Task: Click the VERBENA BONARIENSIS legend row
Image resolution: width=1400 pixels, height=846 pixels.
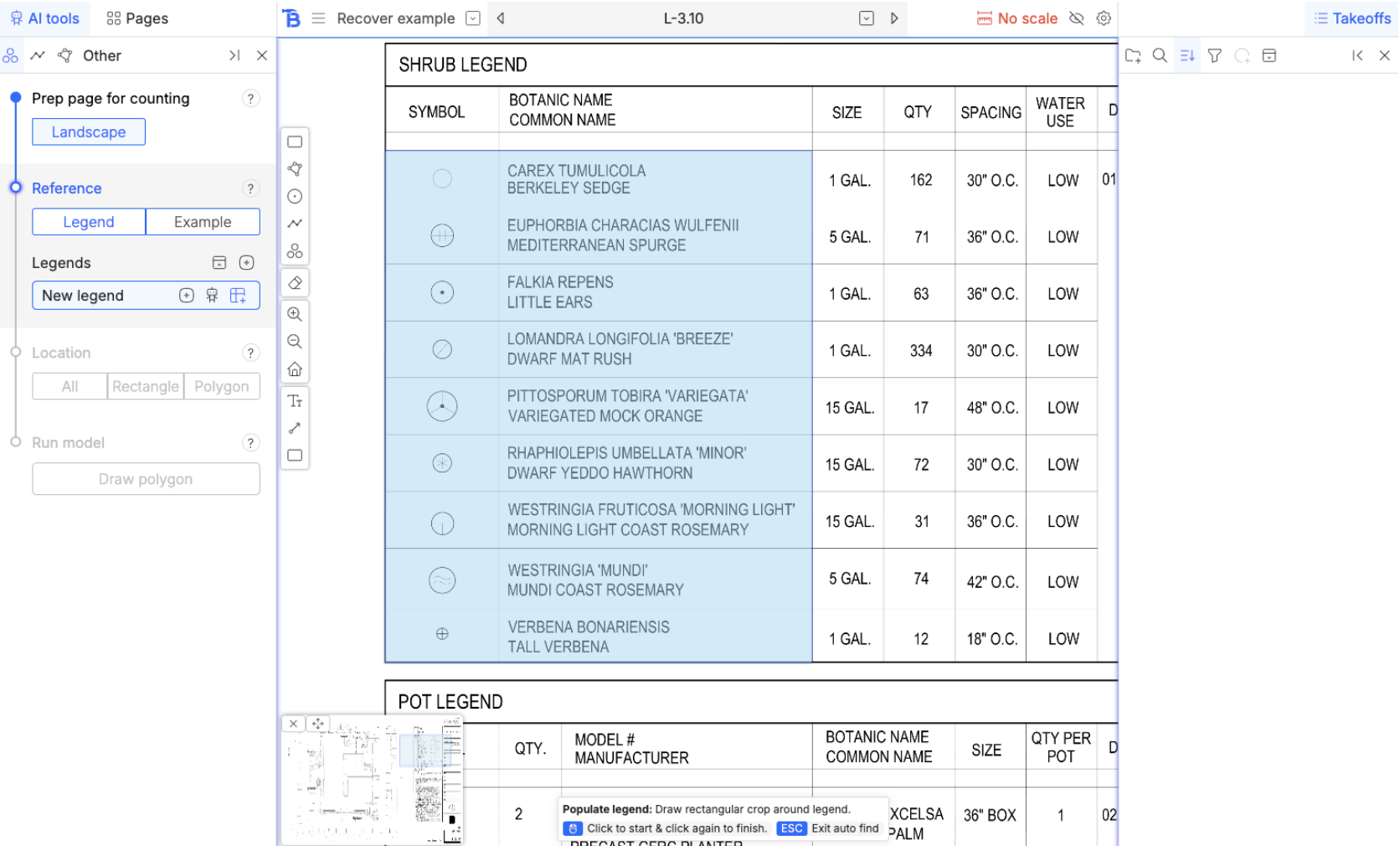Action: pyautogui.click(x=598, y=637)
